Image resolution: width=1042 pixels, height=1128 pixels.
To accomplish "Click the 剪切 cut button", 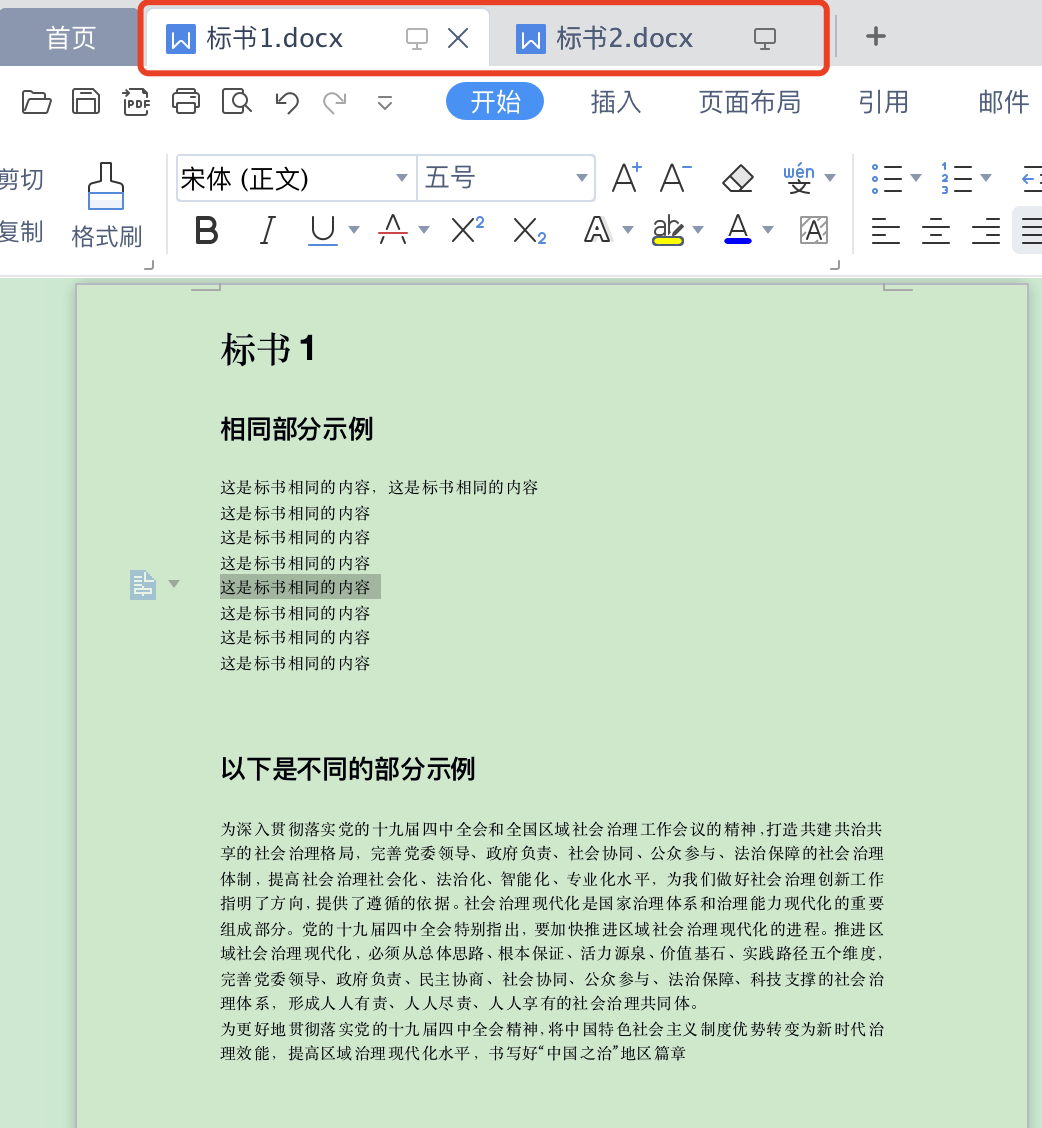I will coord(22,179).
